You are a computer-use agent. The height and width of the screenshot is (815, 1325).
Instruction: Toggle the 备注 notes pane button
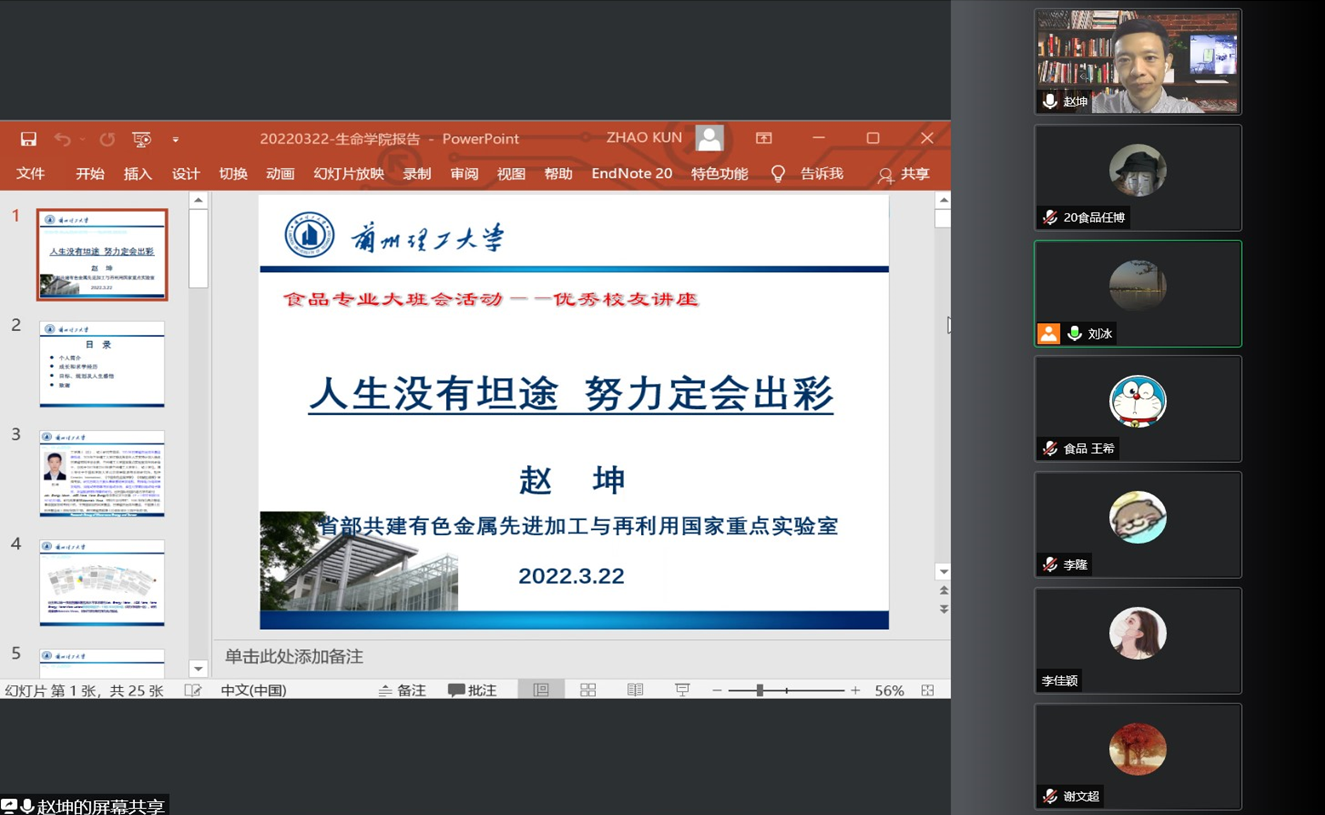tap(402, 690)
